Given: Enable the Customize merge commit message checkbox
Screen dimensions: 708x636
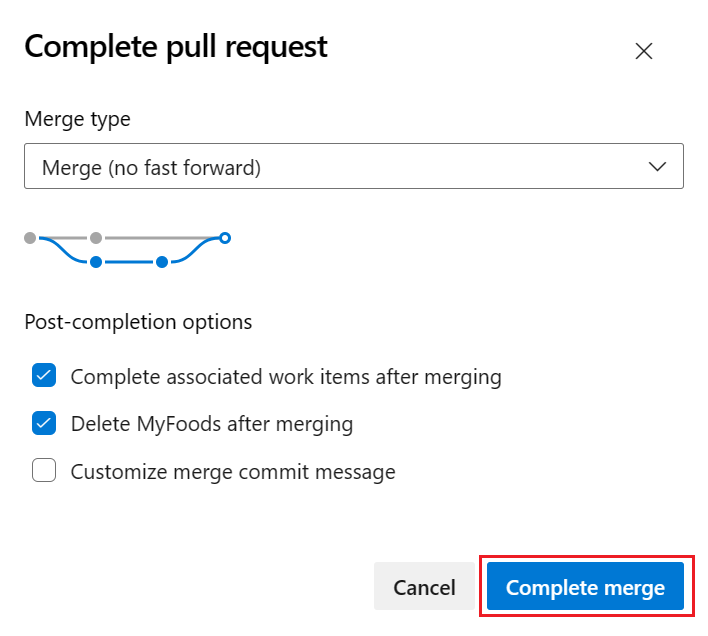Looking at the screenshot, I should tap(44, 471).
